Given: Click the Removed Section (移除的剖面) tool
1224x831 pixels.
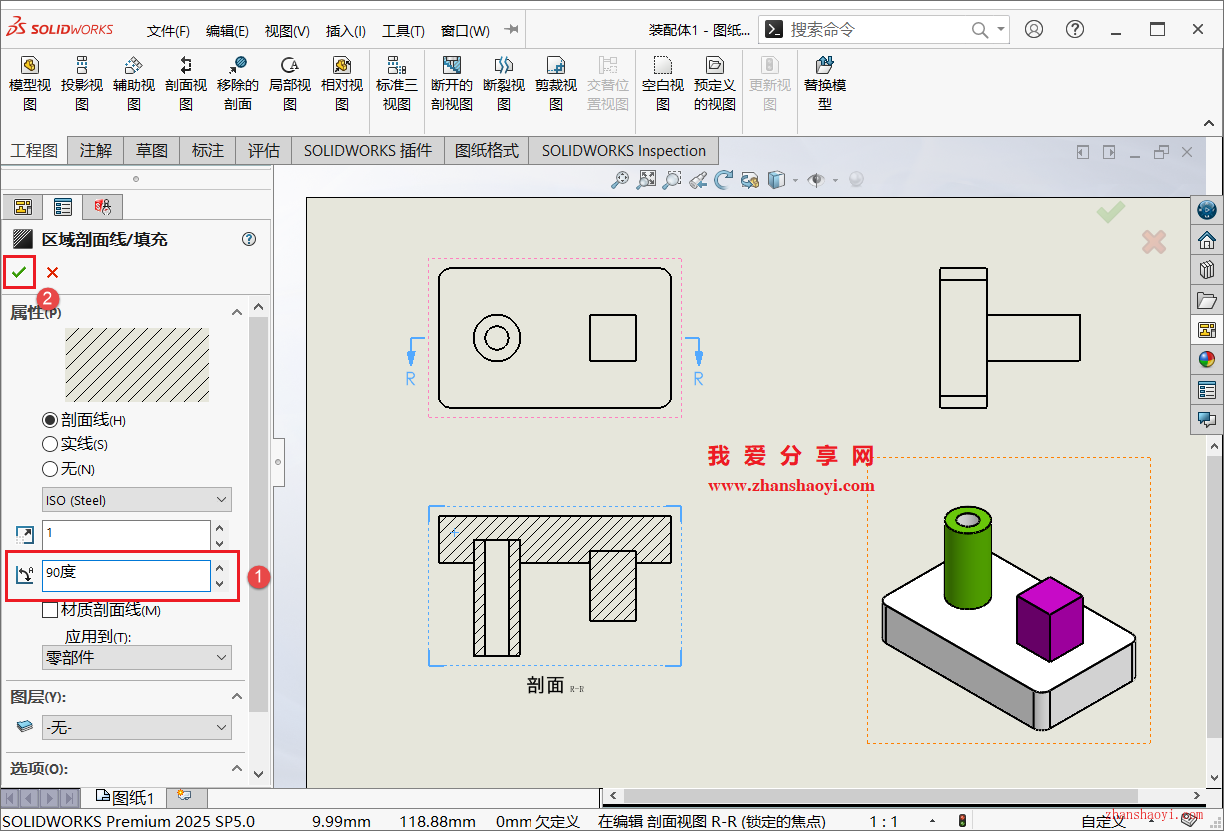Looking at the screenshot, I should pyautogui.click(x=238, y=83).
